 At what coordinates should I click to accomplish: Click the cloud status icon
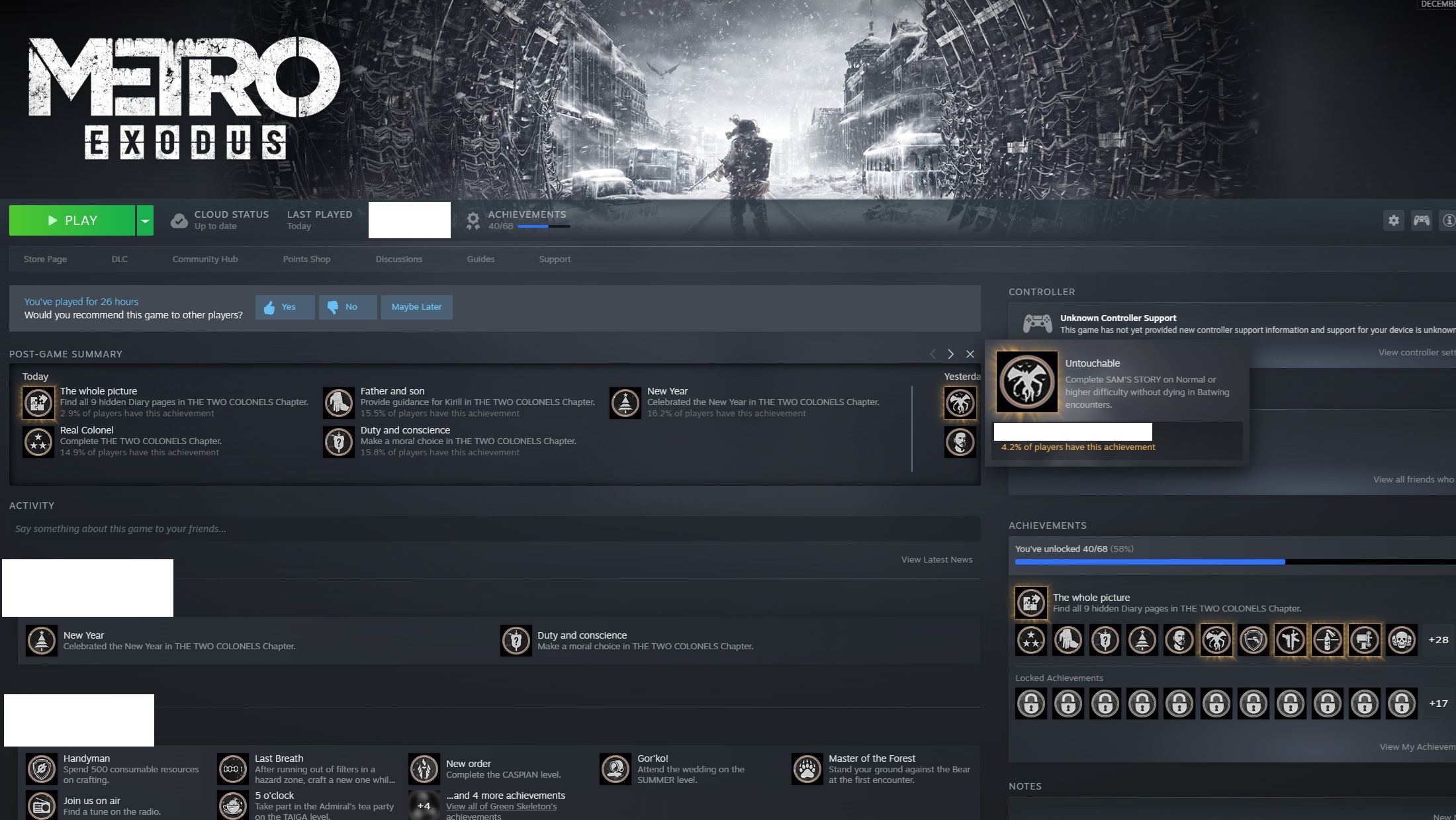tap(179, 220)
